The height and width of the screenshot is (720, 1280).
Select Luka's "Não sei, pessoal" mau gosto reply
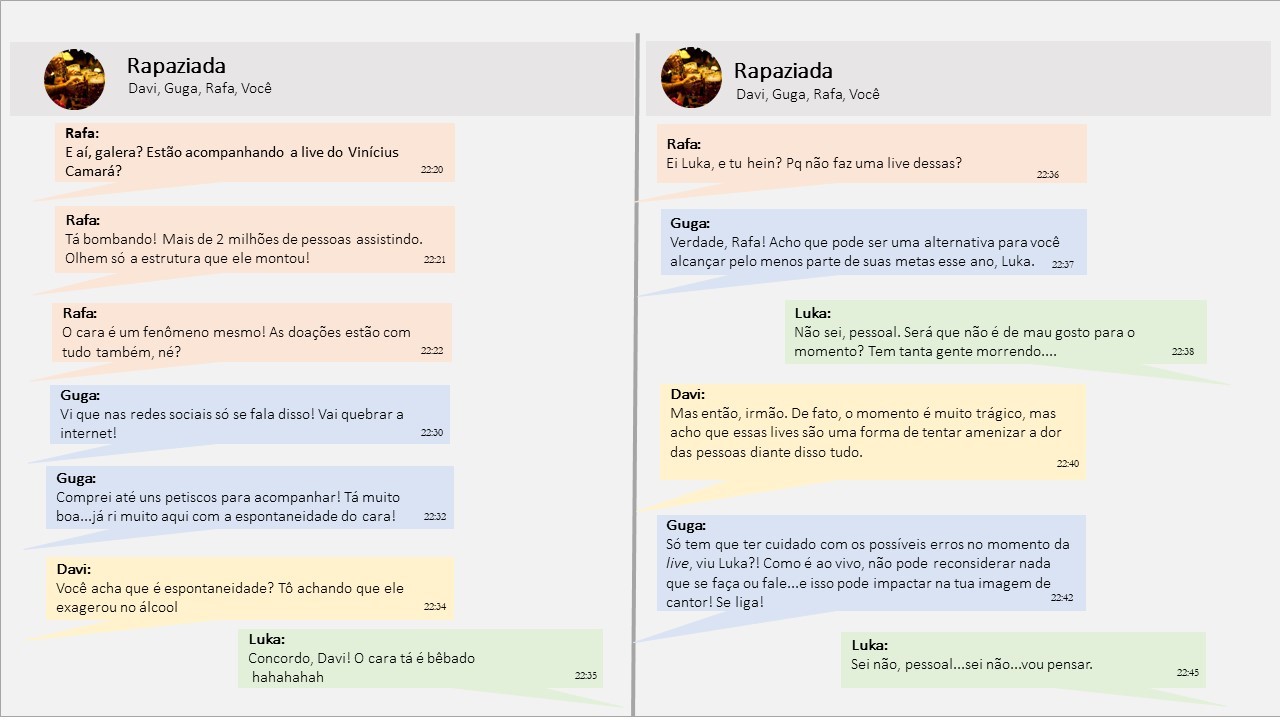pos(995,332)
